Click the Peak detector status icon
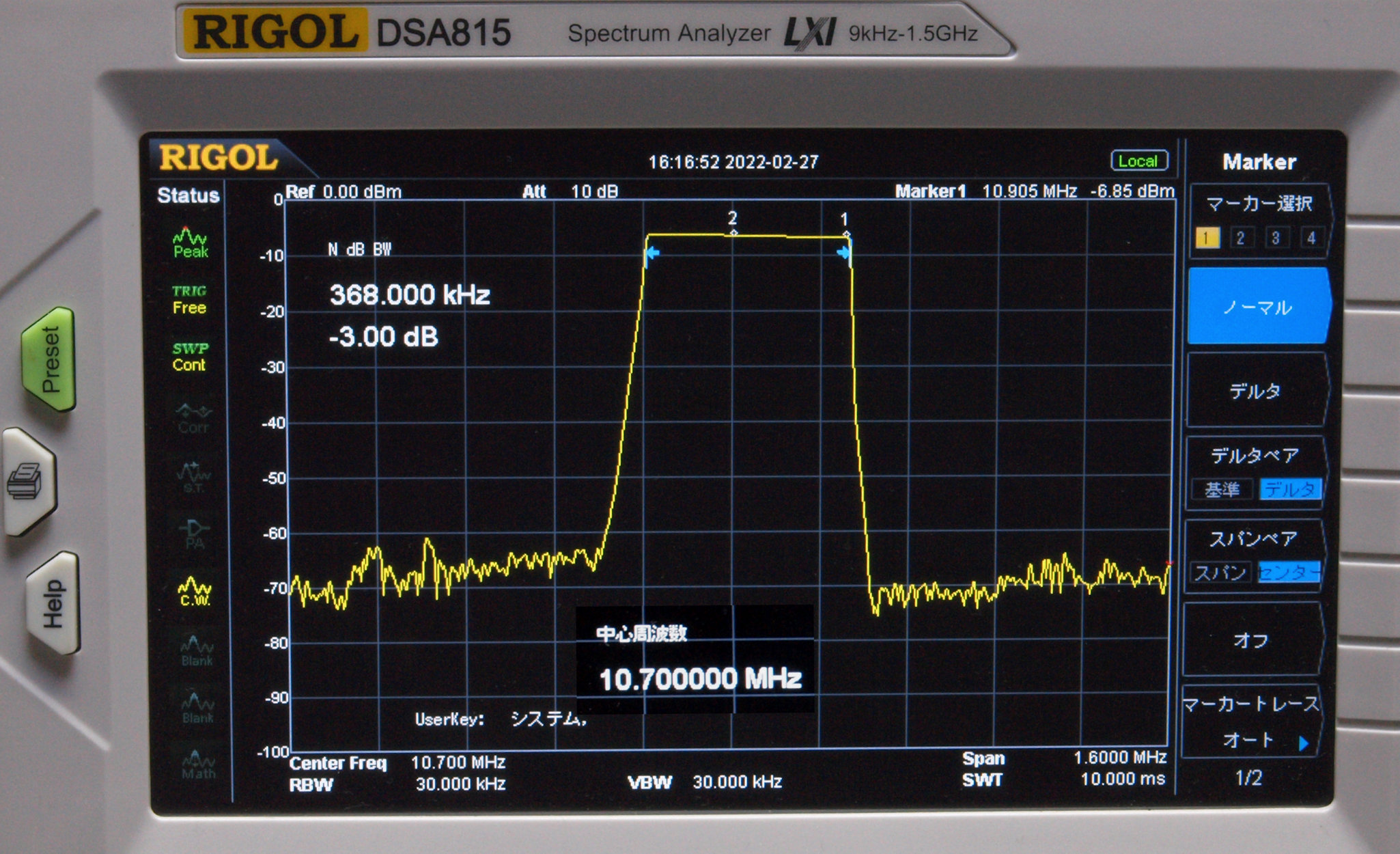 click(x=190, y=242)
